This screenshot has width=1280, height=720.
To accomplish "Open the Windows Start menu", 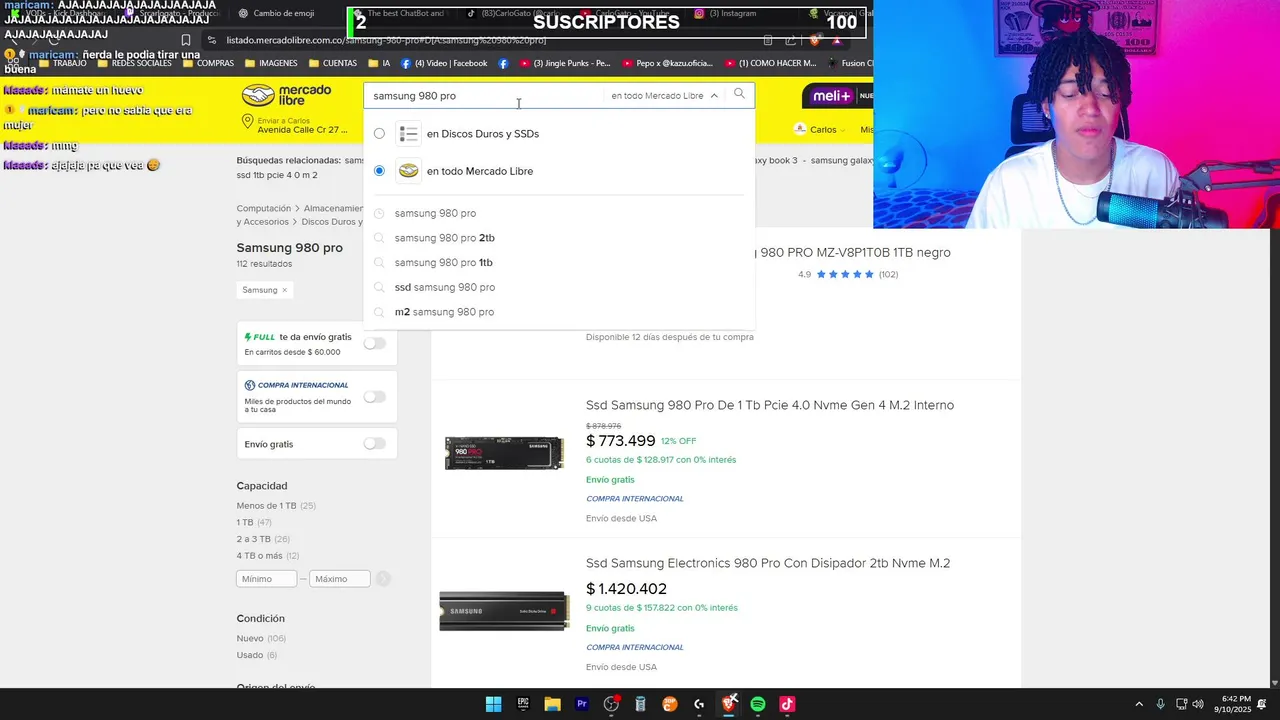I will click(493, 704).
